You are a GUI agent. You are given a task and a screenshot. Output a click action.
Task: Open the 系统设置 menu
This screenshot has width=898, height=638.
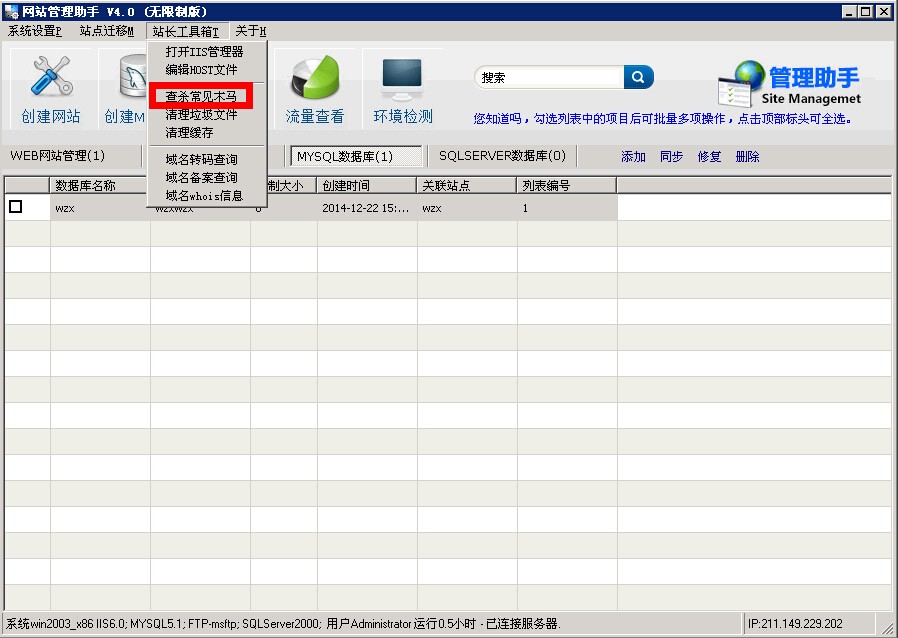point(35,31)
